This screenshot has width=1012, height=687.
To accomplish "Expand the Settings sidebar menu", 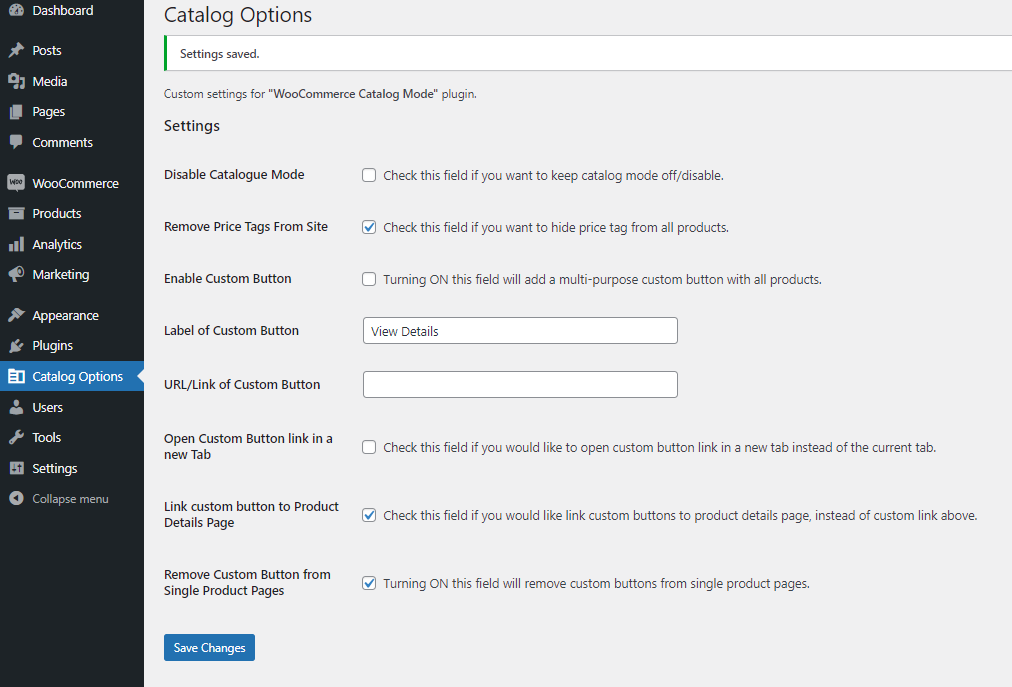I will [58, 467].
